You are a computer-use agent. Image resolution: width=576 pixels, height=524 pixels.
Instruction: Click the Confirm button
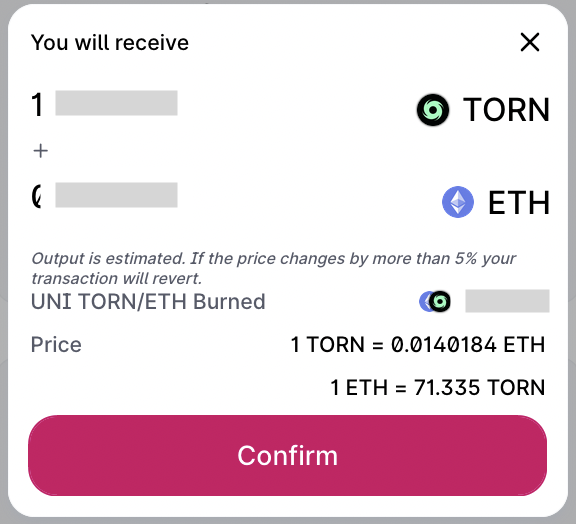click(x=288, y=456)
